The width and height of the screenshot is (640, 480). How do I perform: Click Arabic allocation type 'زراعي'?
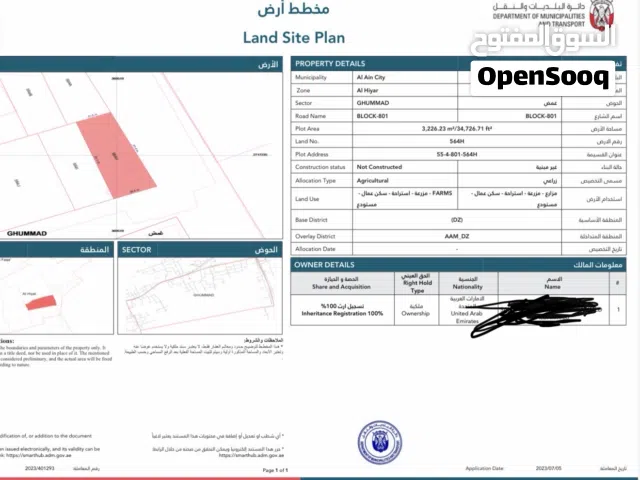(550, 180)
